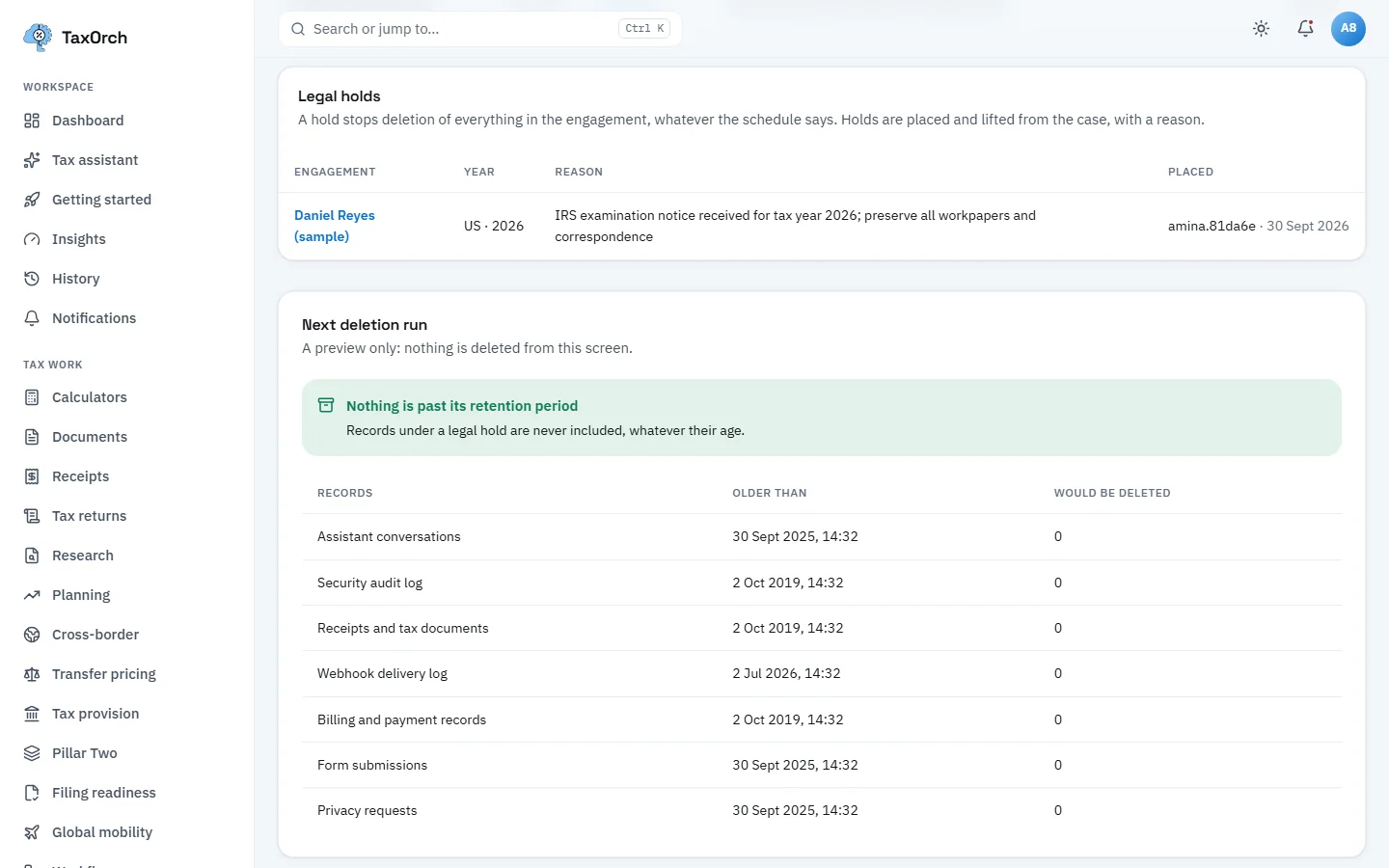Open the TaxOrch home link text
Viewport: 1389px width, 868px height.
click(x=95, y=38)
